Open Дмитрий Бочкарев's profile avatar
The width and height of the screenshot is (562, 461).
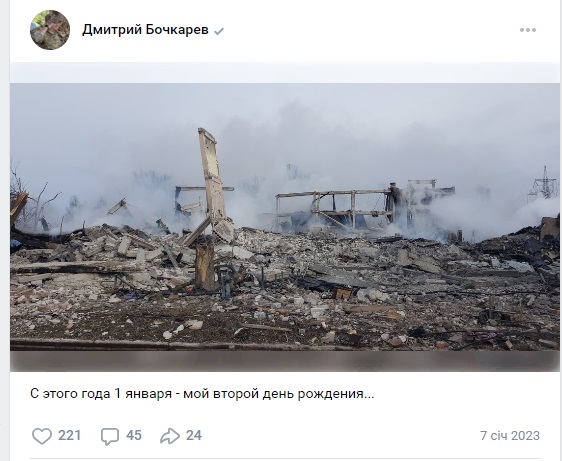50,30
